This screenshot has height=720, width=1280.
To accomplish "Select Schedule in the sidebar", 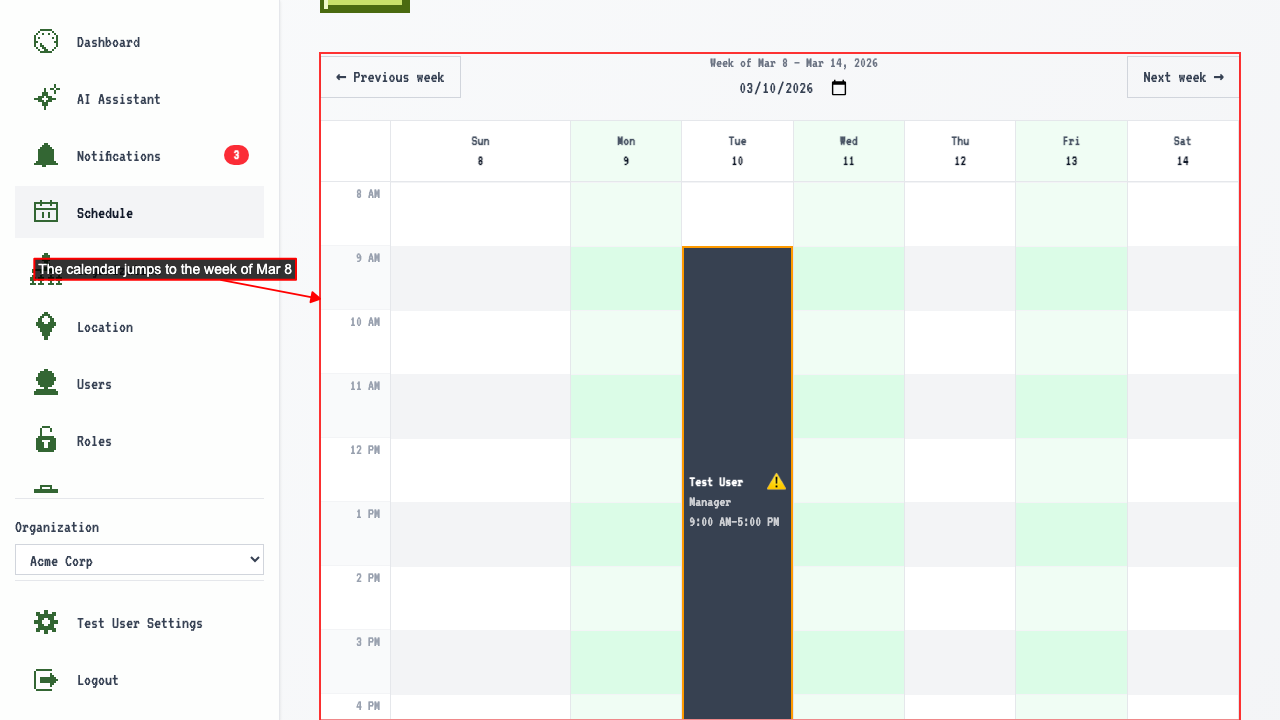I will coord(139,212).
